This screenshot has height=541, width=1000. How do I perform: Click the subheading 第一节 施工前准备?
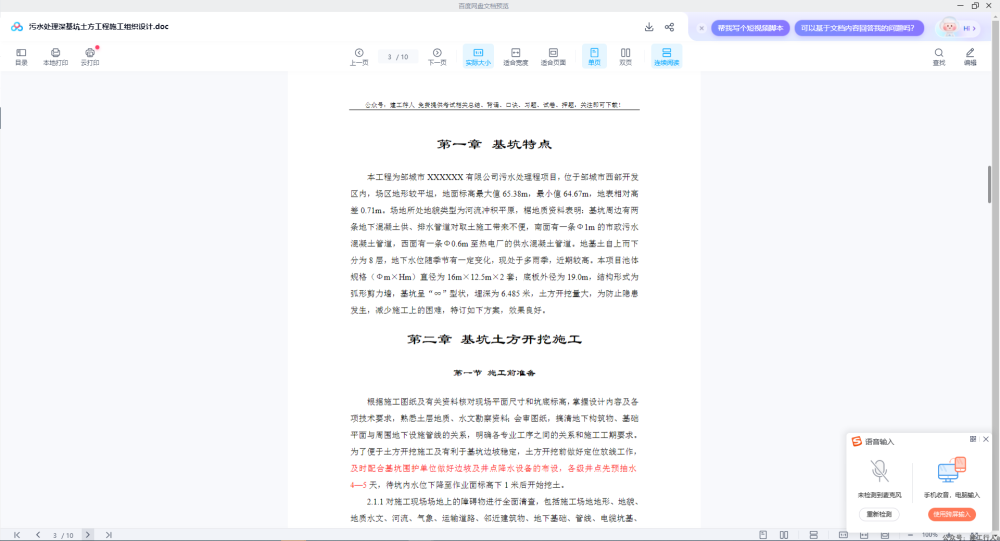click(x=494, y=373)
